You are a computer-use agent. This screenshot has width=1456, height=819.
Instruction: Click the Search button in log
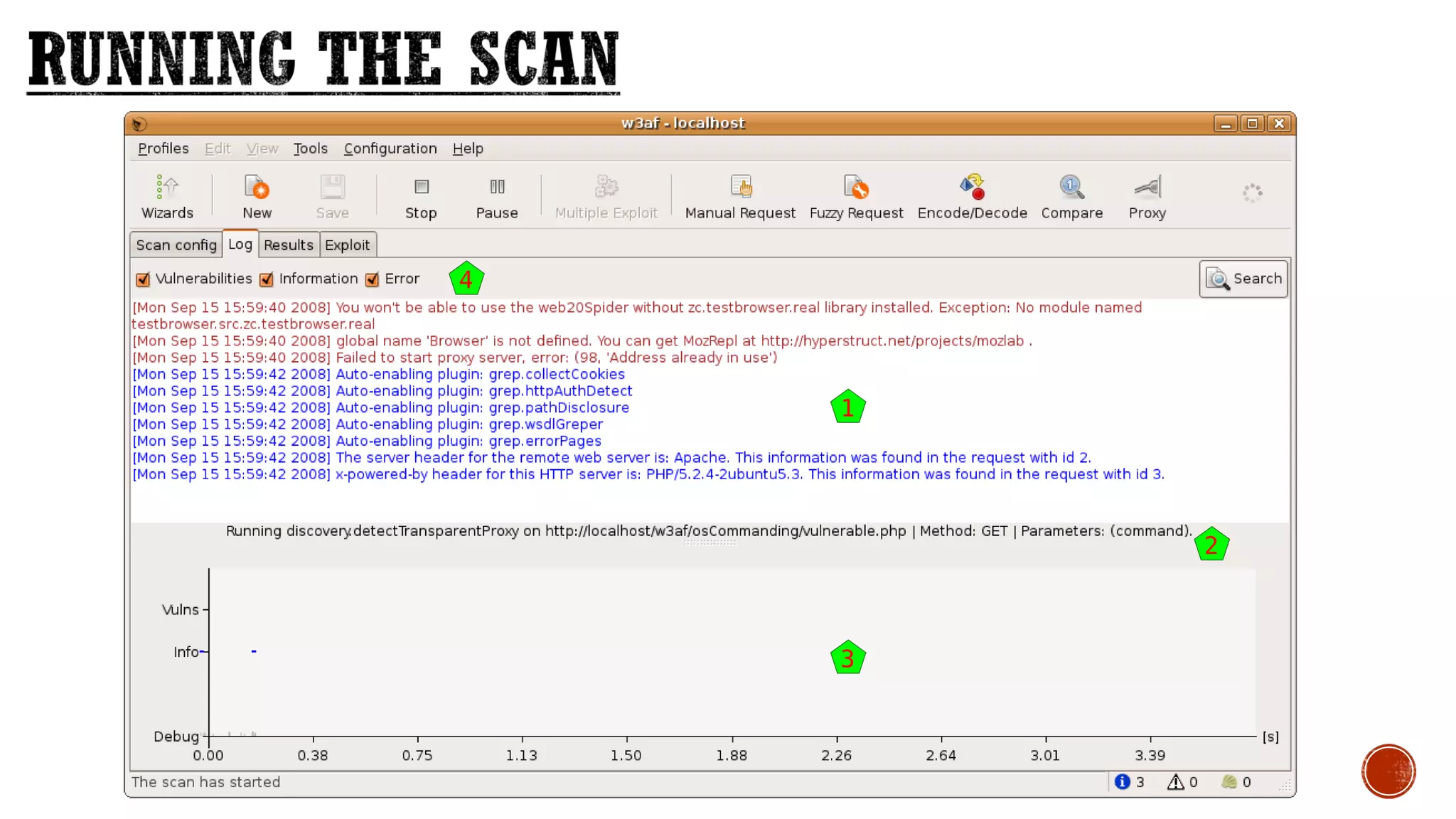coord(1243,279)
